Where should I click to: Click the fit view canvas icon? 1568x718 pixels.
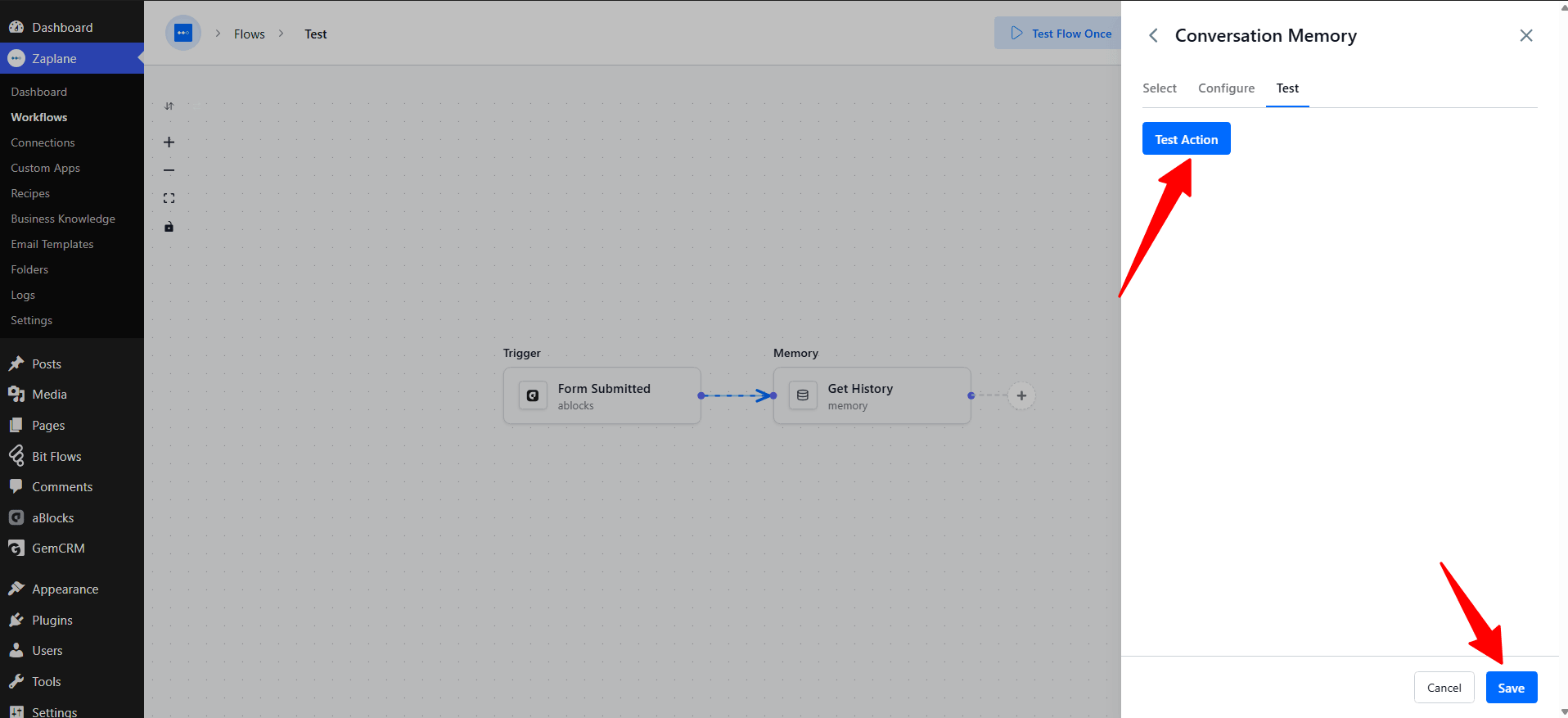169,198
